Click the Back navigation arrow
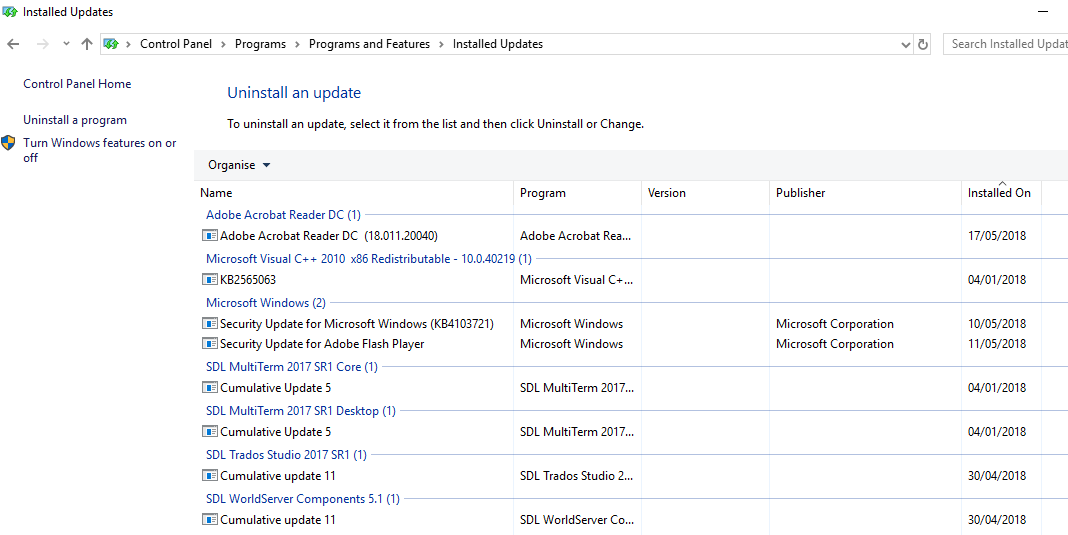1068x535 pixels. pos(13,44)
